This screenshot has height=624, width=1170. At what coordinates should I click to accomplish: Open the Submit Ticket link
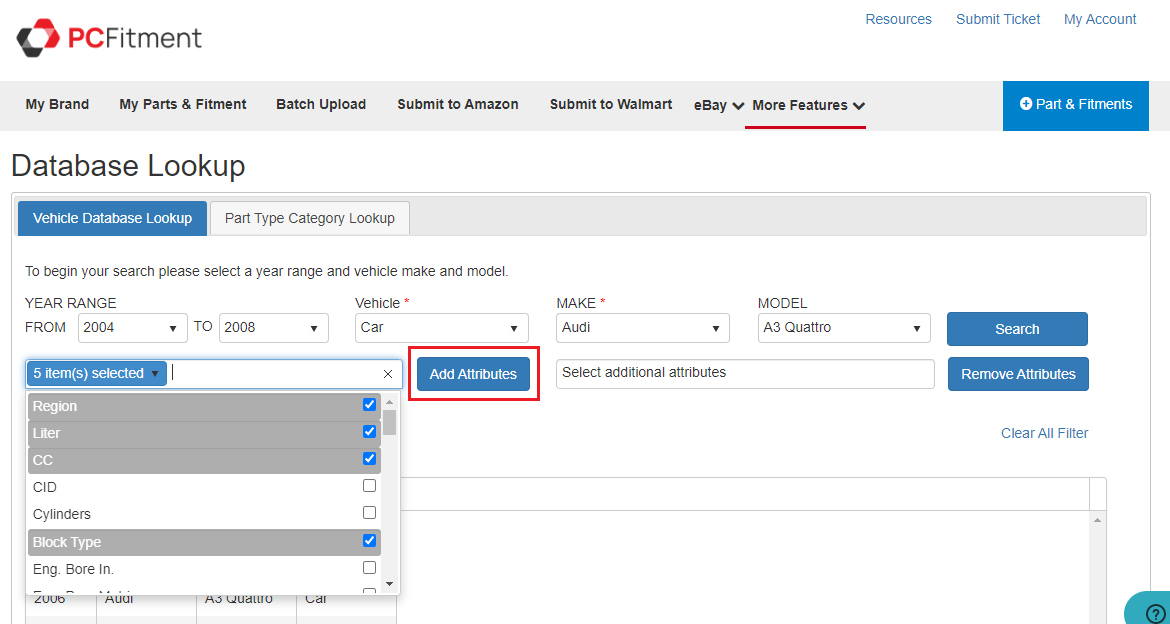pos(997,19)
